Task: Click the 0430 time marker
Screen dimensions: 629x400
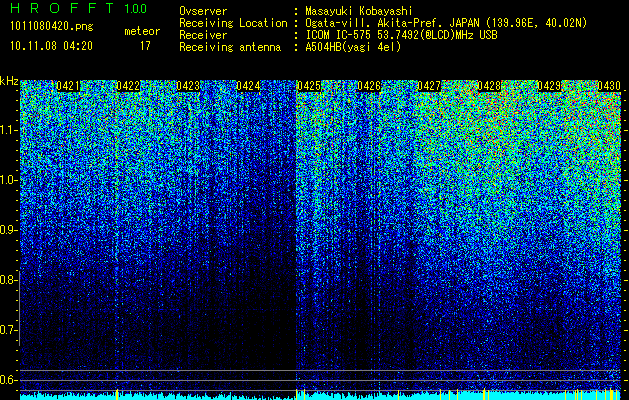Action: (x=609, y=86)
